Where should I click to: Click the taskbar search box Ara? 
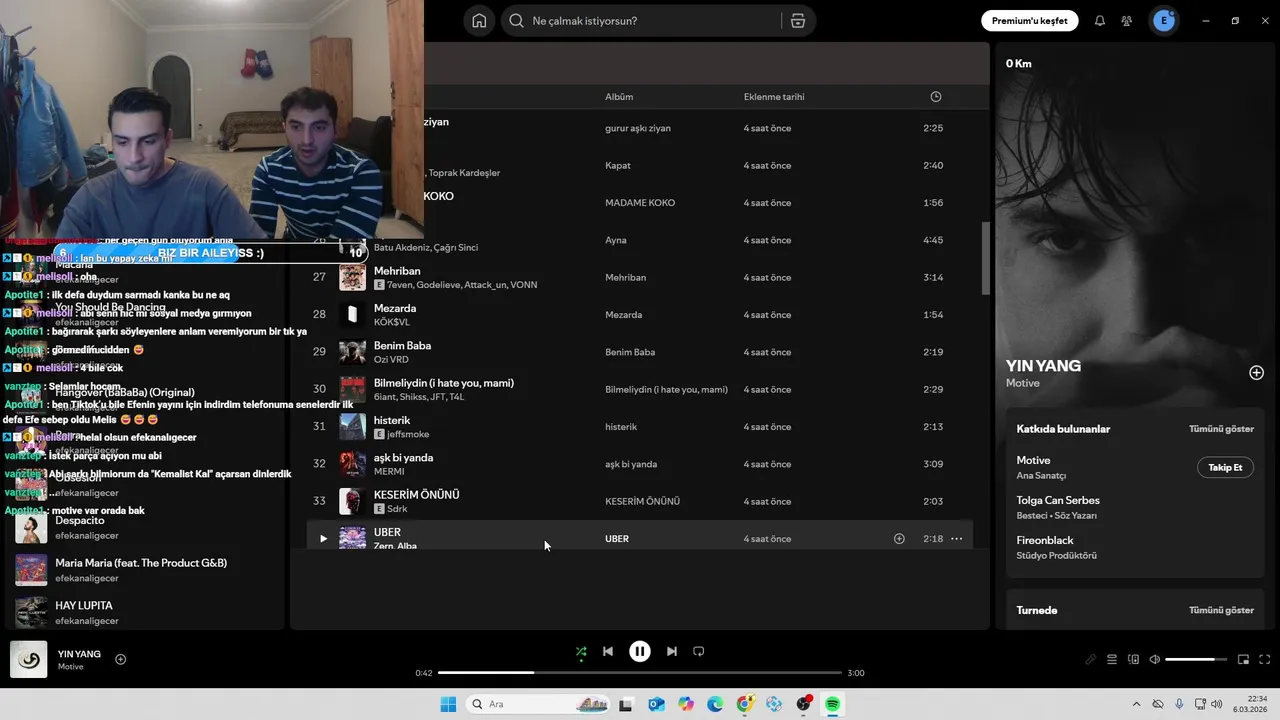click(540, 704)
